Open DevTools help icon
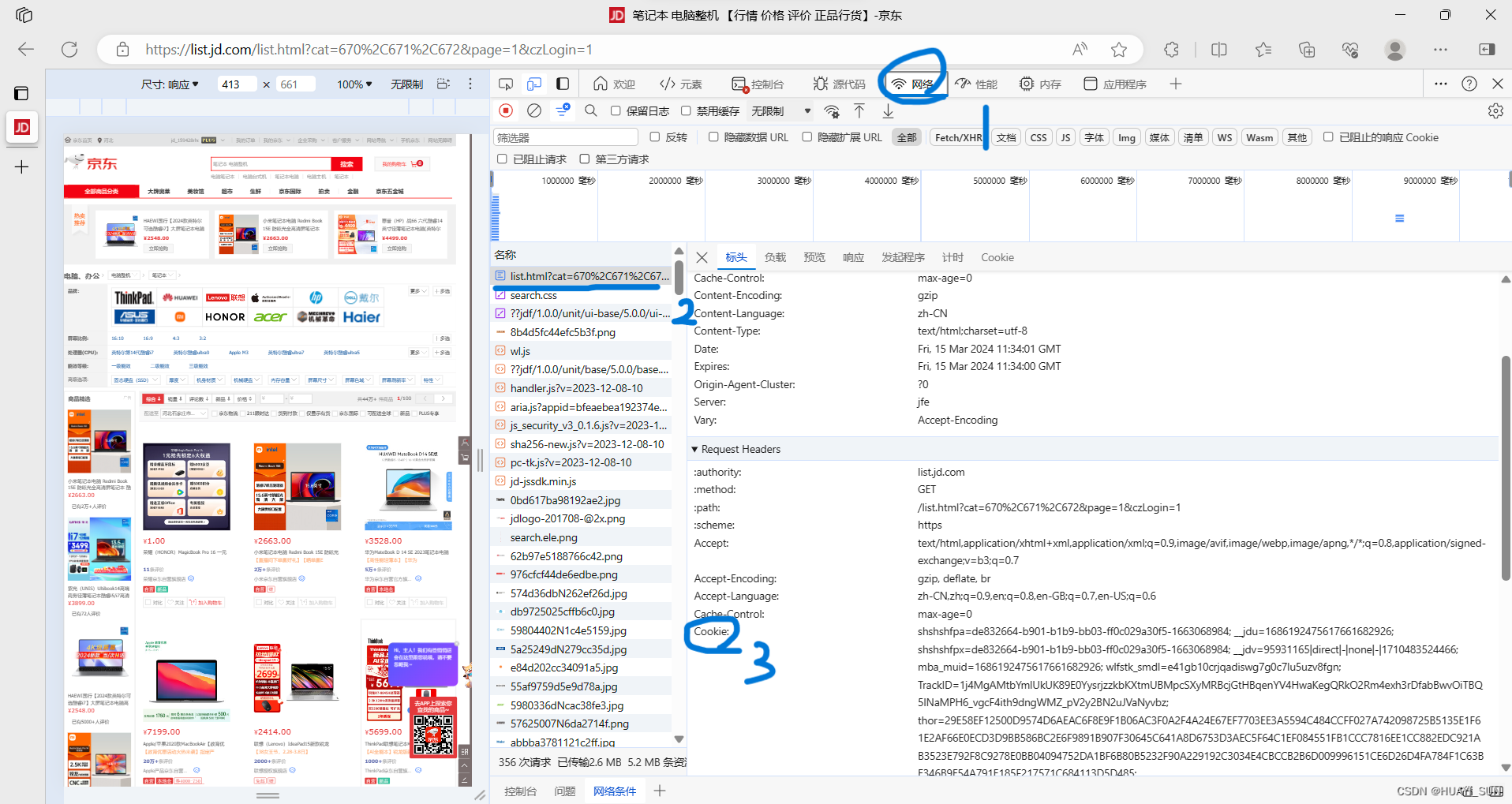This screenshot has height=804, width=1512. tap(1469, 84)
